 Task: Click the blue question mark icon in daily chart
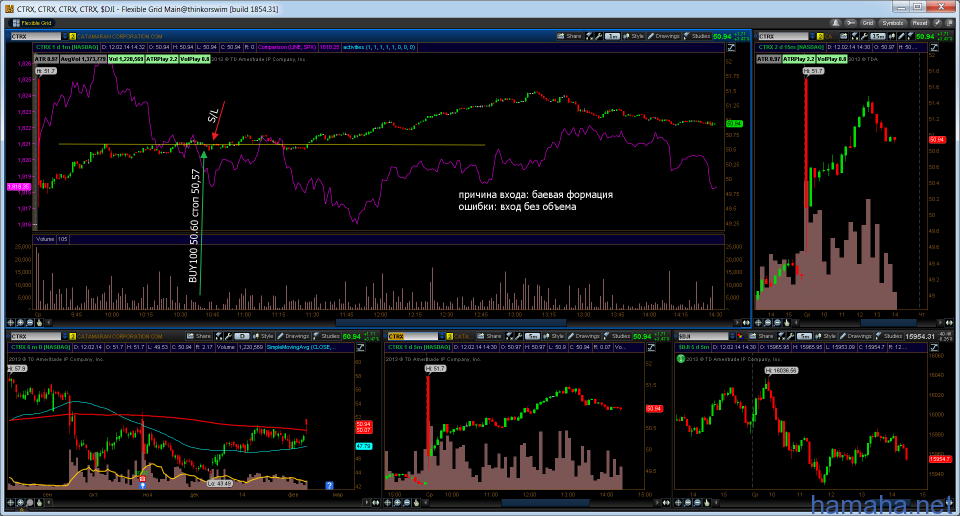tap(329, 485)
